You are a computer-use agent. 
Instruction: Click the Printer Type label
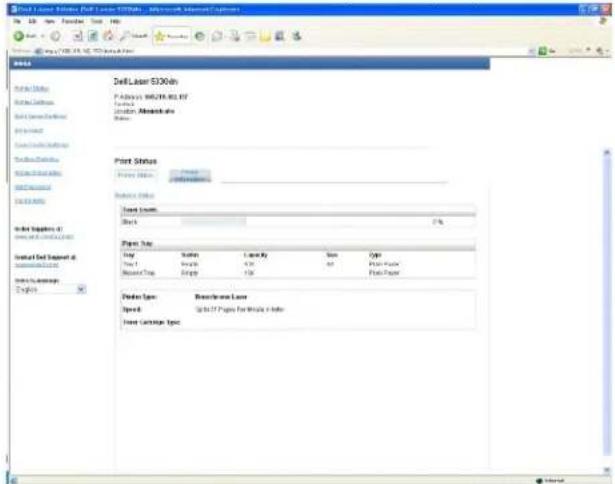pyautogui.click(x=139, y=297)
